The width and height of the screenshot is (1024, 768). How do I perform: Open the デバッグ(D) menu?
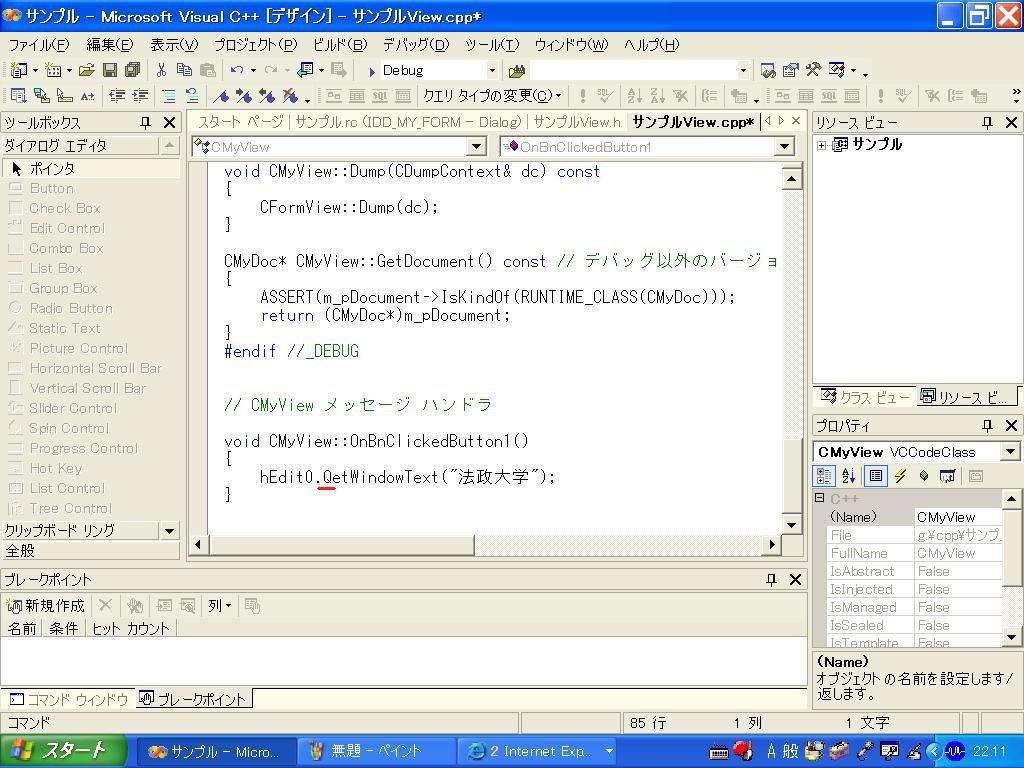(x=416, y=44)
